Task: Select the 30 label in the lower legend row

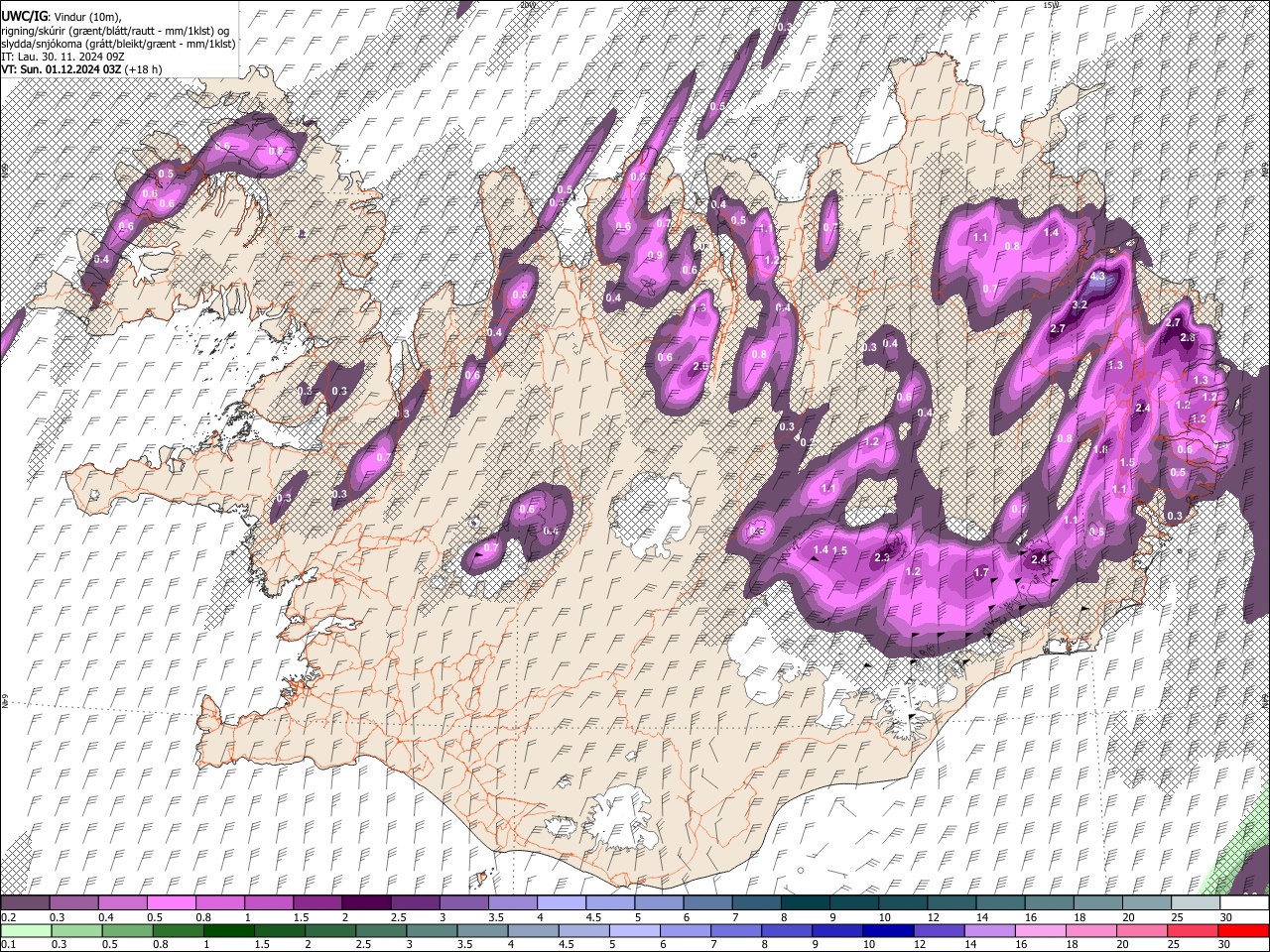Action: point(1222,945)
